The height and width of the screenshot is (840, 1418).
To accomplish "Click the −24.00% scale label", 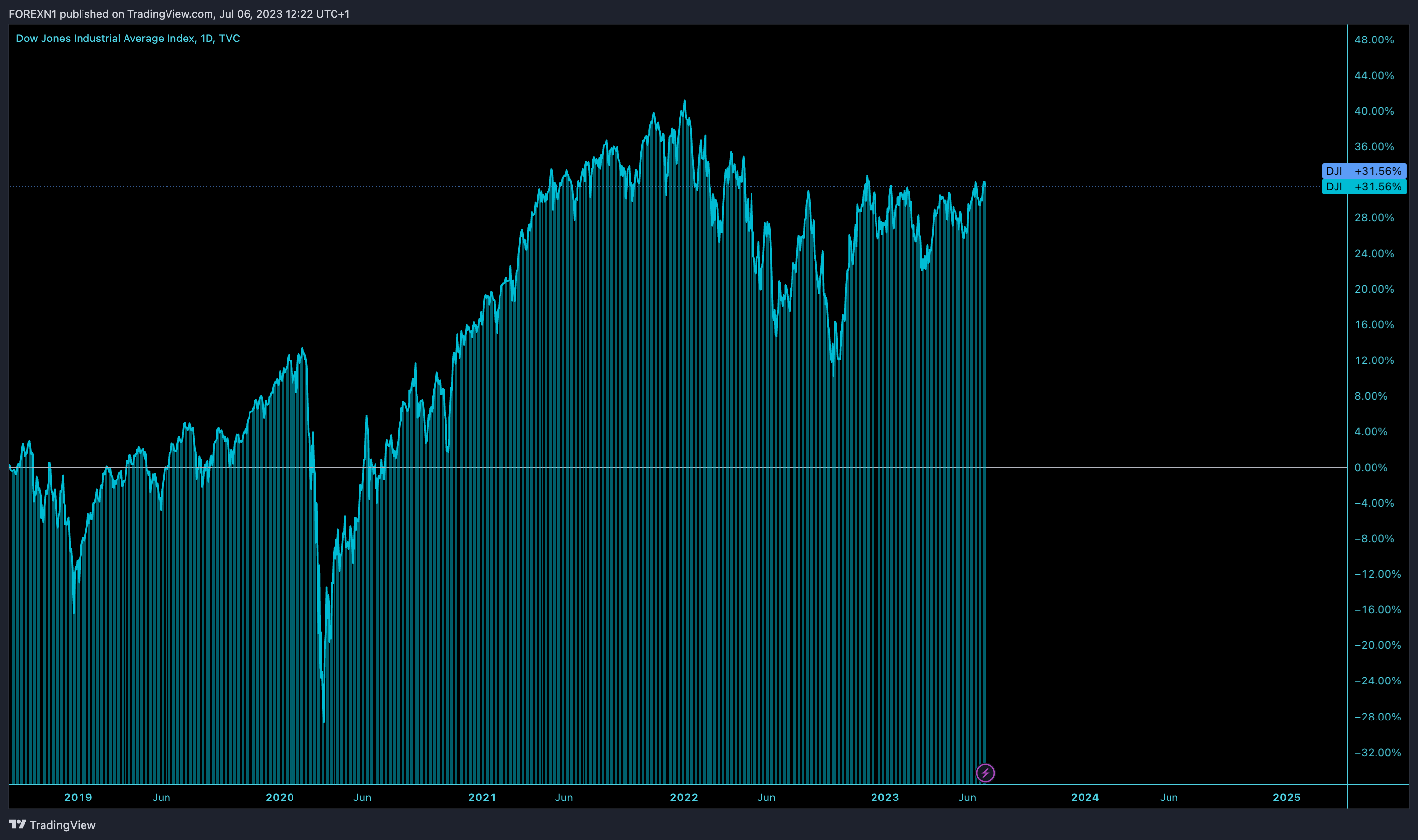I will point(1377,681).
